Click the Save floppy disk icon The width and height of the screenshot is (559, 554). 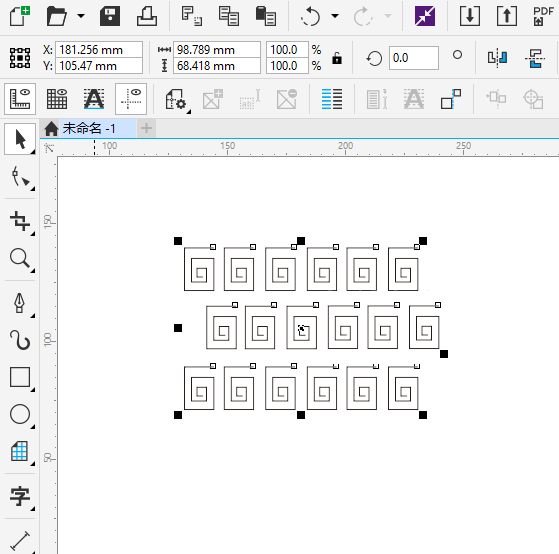(x=110, y=16)
